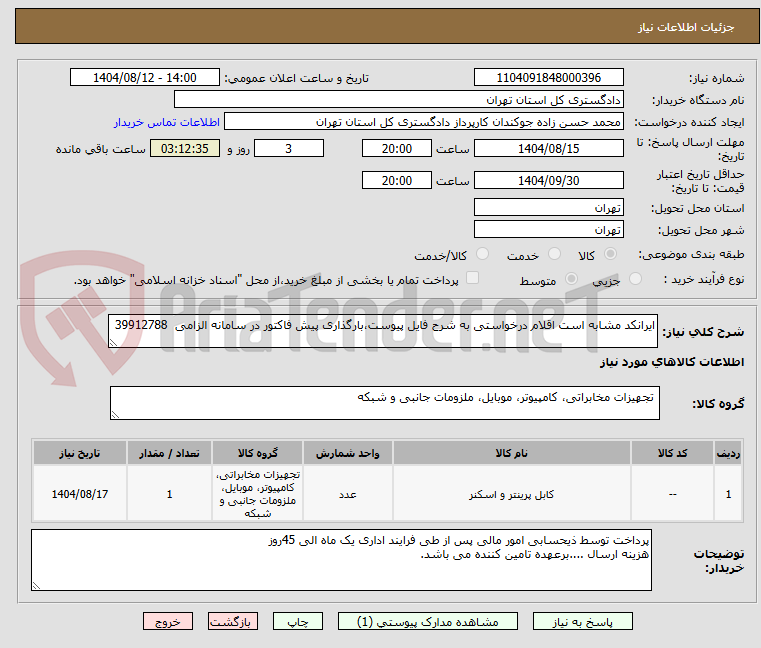Click the واحد شمارش column header
Screen dimensions: 761x648
(347, 453)
